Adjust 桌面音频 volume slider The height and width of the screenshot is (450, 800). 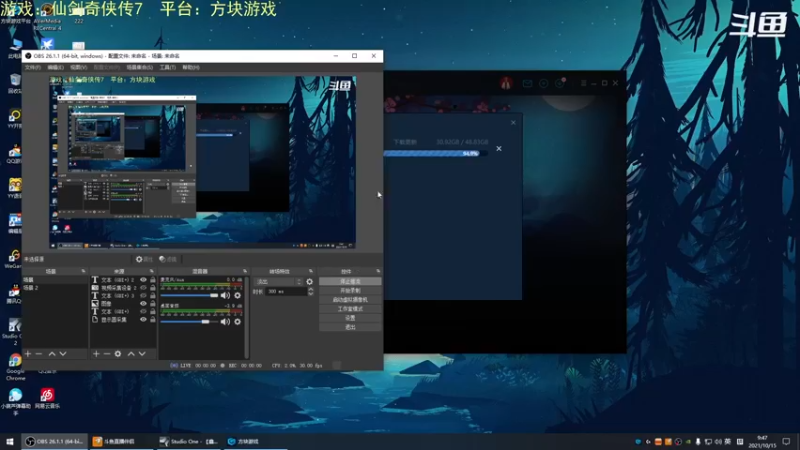coord(189,322)
